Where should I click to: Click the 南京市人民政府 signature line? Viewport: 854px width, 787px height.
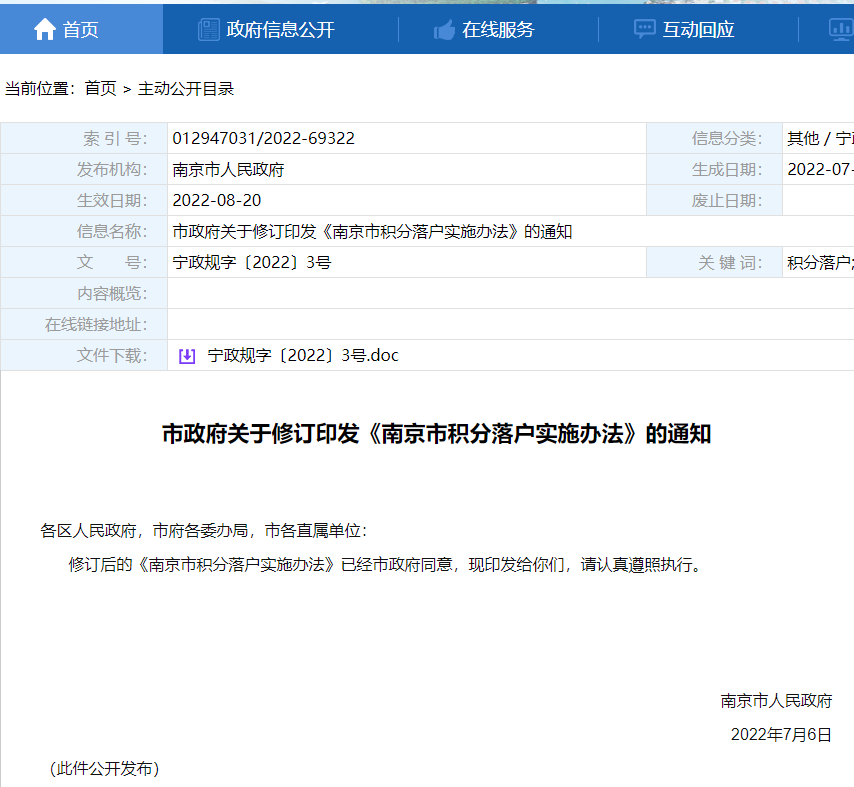[x=776, y=700]
